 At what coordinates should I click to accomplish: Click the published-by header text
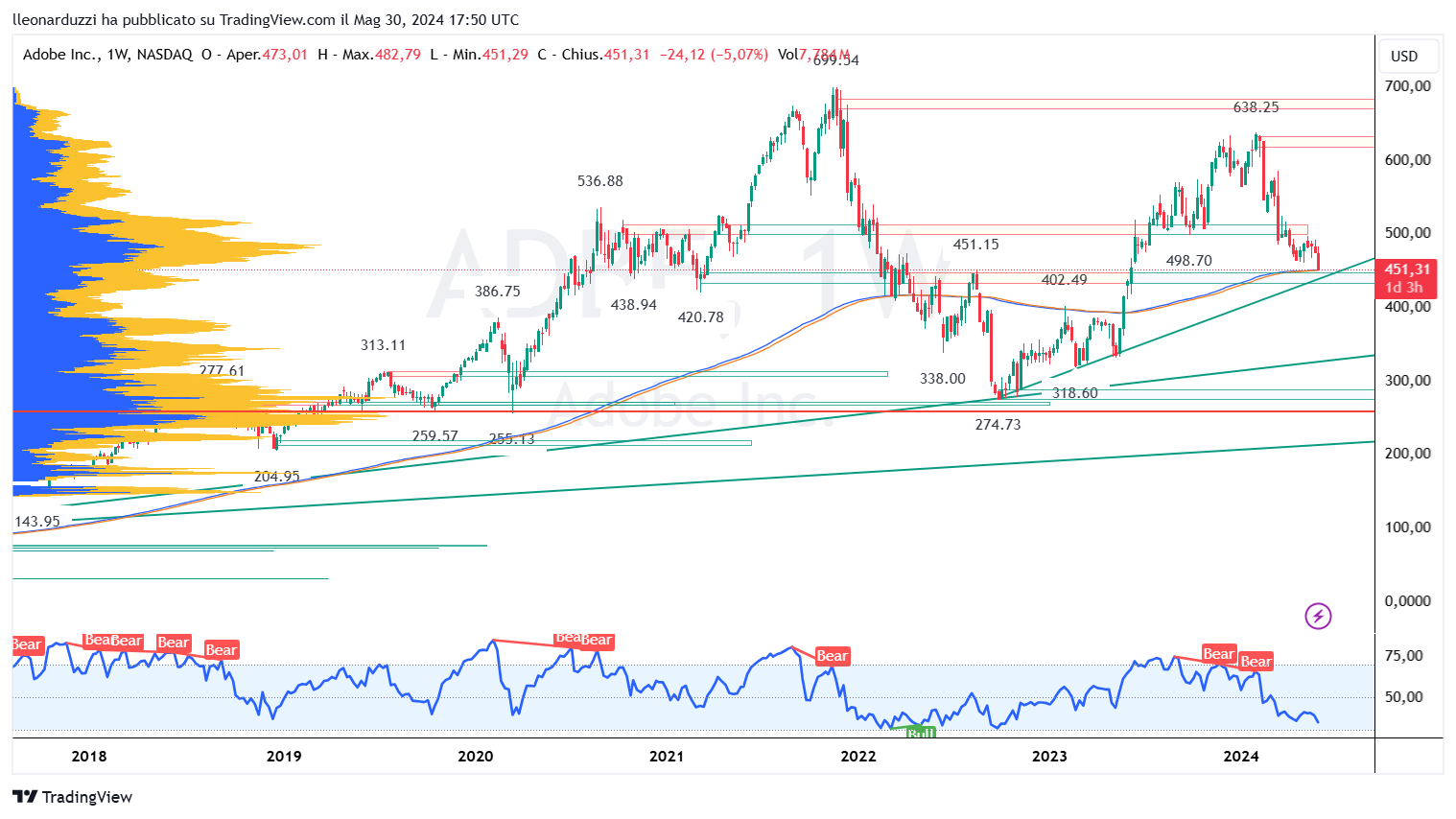point(266,19)
